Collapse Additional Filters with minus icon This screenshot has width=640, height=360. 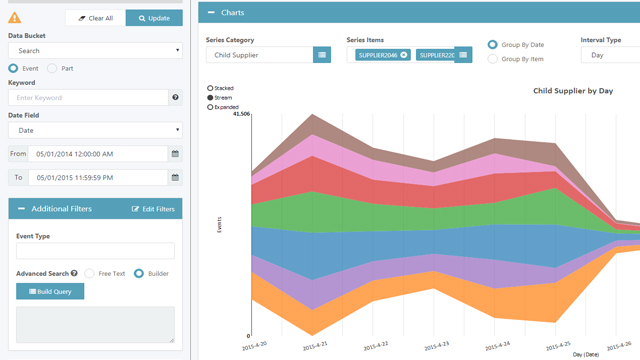(21, 209)
